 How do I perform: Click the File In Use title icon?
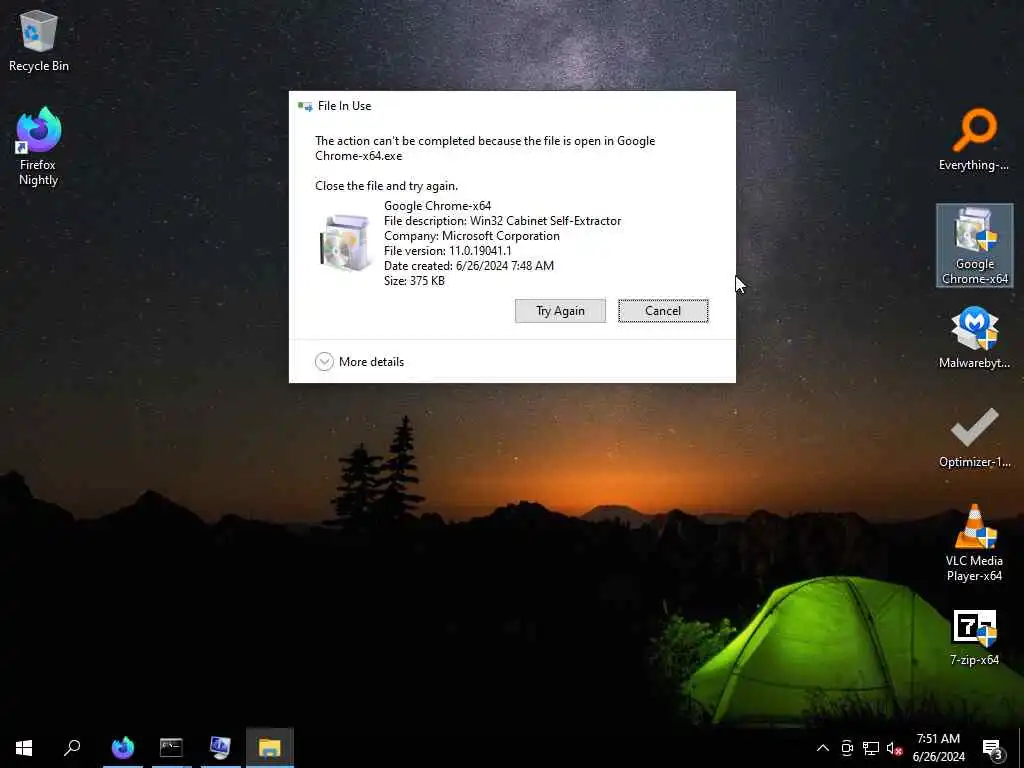[304, 106]
